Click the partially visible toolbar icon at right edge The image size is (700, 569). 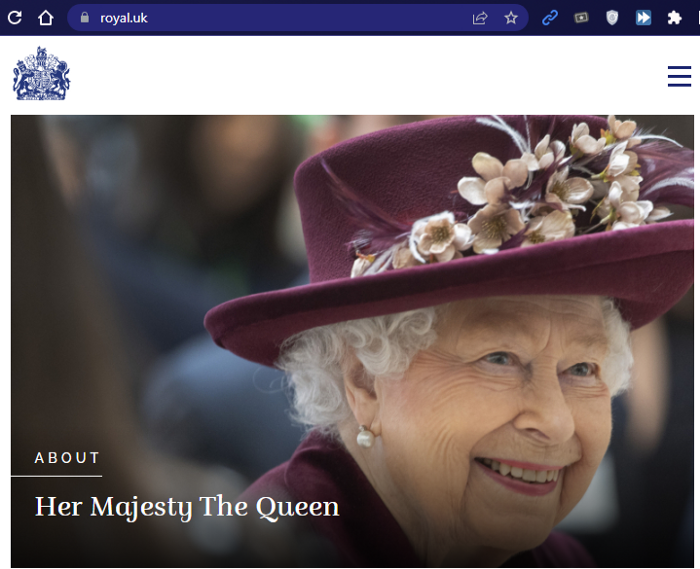[x=698, y=18]
